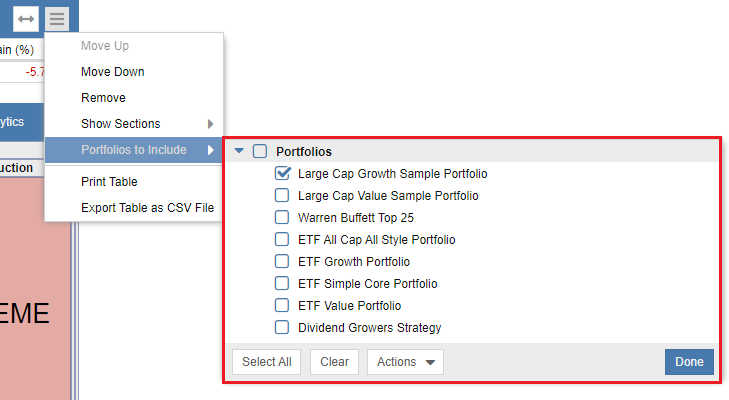The width and height of the screenshot is (729, 400).
Task: Enable ETF Value Portfolio checkbox
Action: [x=282, y=305]
